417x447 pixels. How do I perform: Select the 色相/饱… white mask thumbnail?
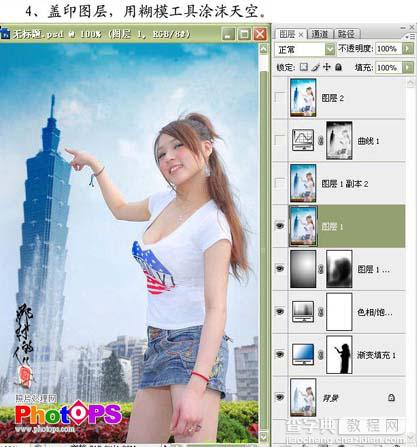click(x=339, y=312)
